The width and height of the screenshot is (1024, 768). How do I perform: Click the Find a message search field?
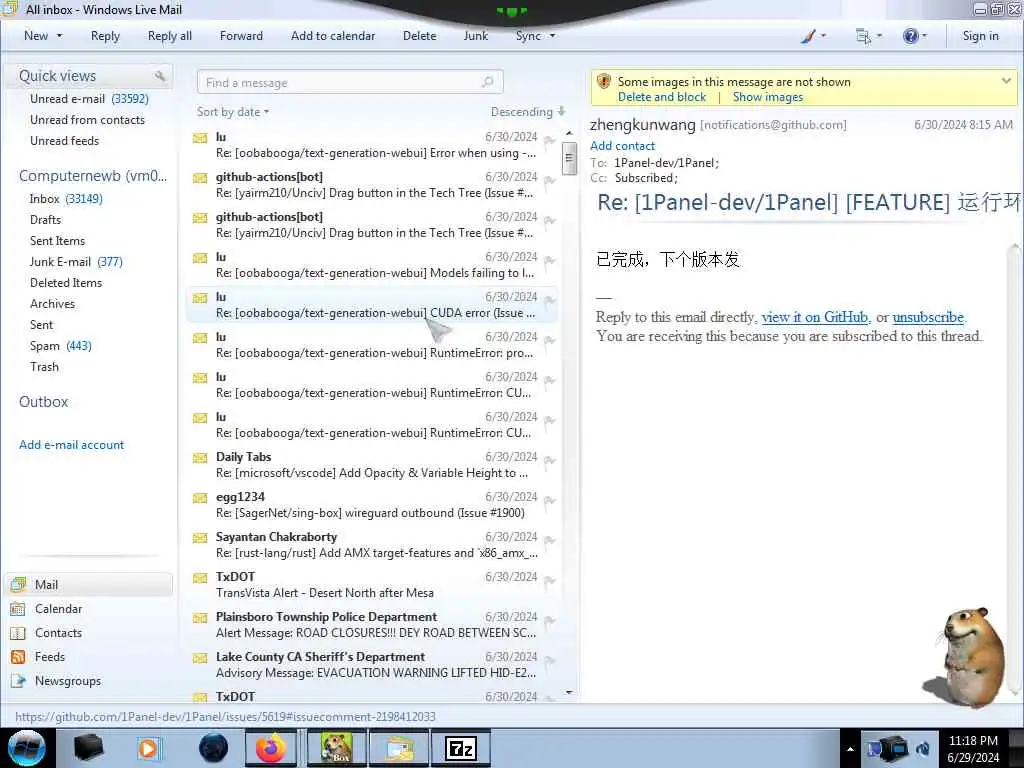tap(350, 82)
